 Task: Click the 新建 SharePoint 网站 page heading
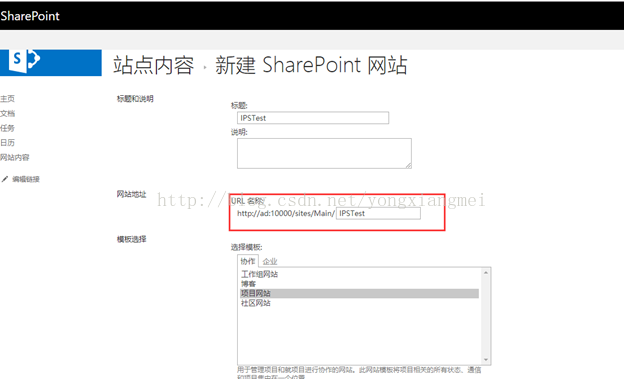[311, 65]
